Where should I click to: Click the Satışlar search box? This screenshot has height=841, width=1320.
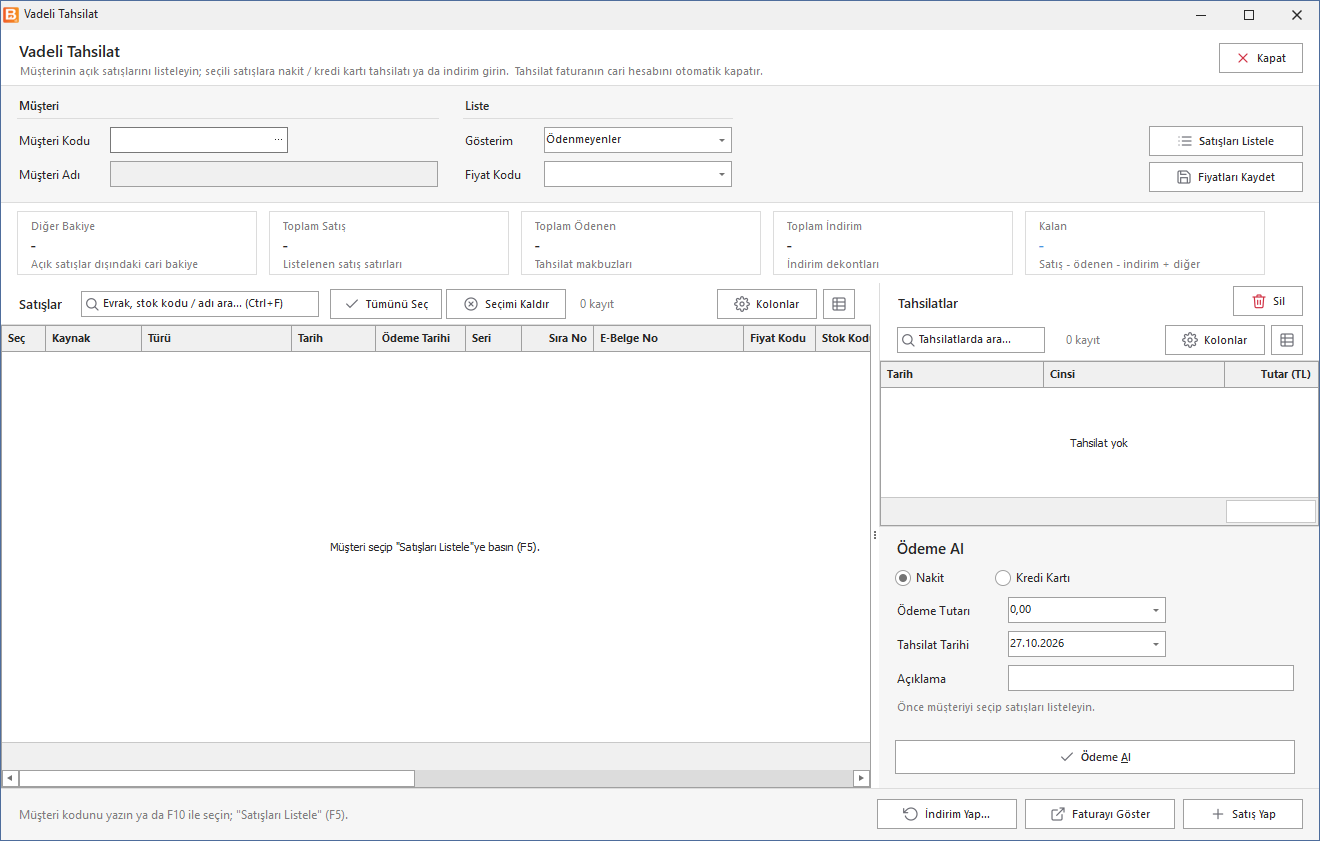click(200, 304)
